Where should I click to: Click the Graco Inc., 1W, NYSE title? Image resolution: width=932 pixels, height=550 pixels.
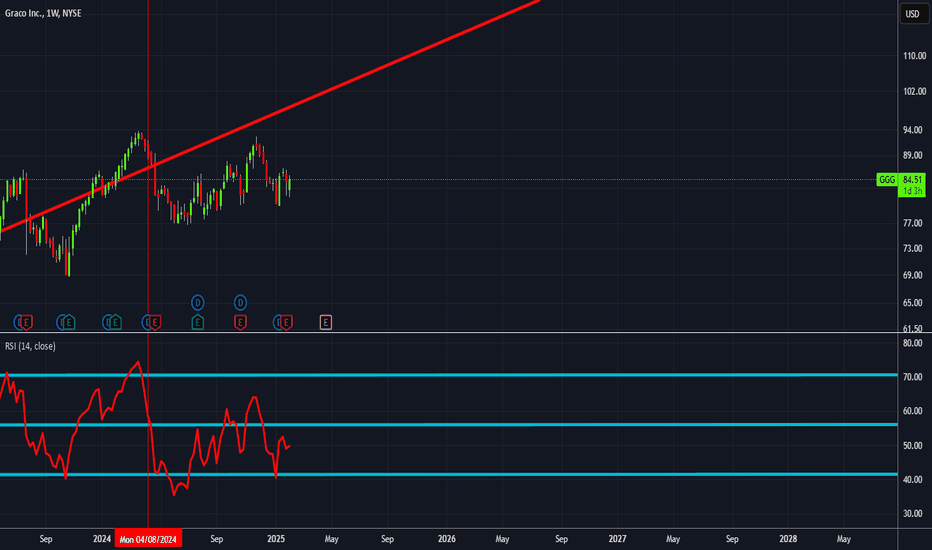point(43,13)
